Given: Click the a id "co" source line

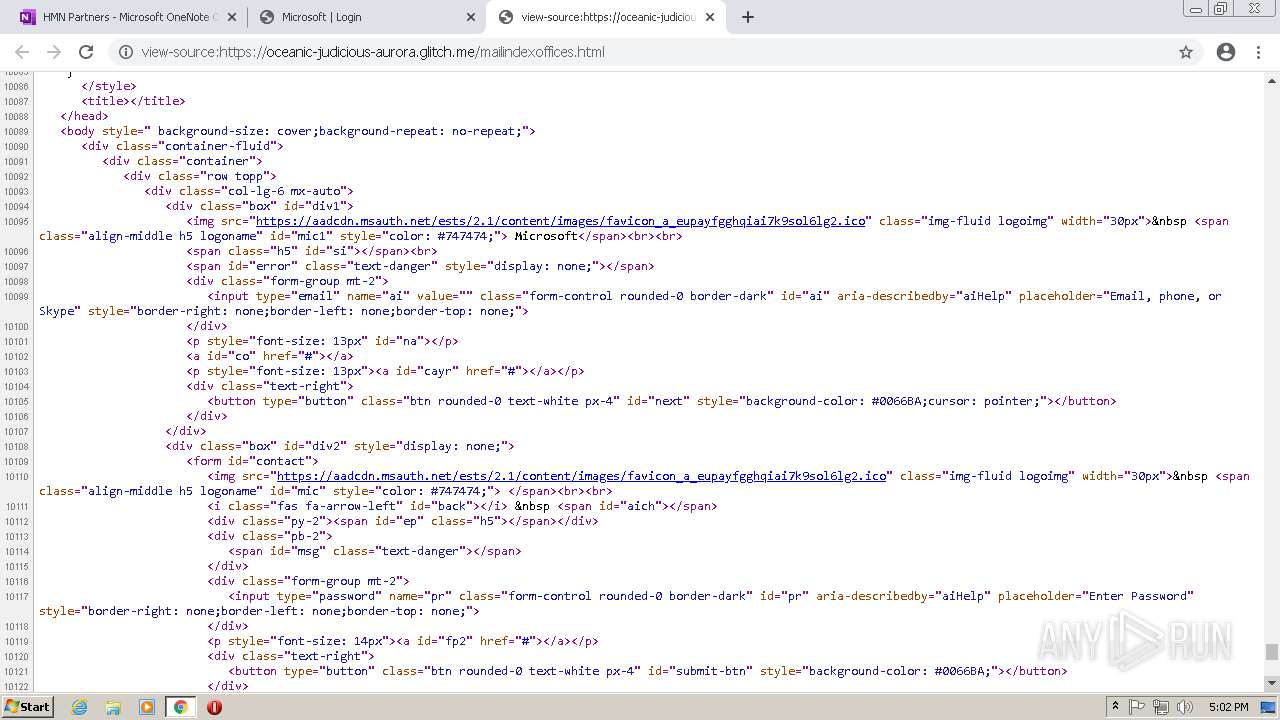Looking at the screenshot, I should coord(270,356).
